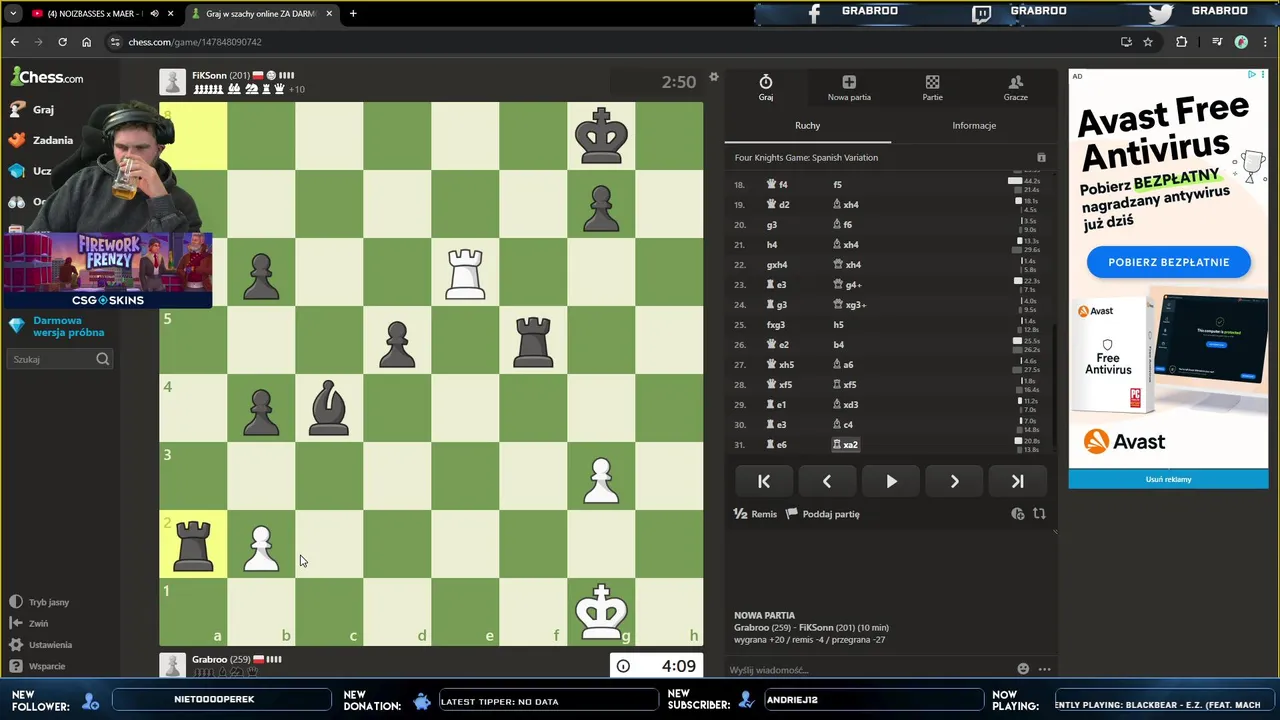Mute the YouTube tab audio icon
The image size is (1280, 720).
[x=154, y=14]
